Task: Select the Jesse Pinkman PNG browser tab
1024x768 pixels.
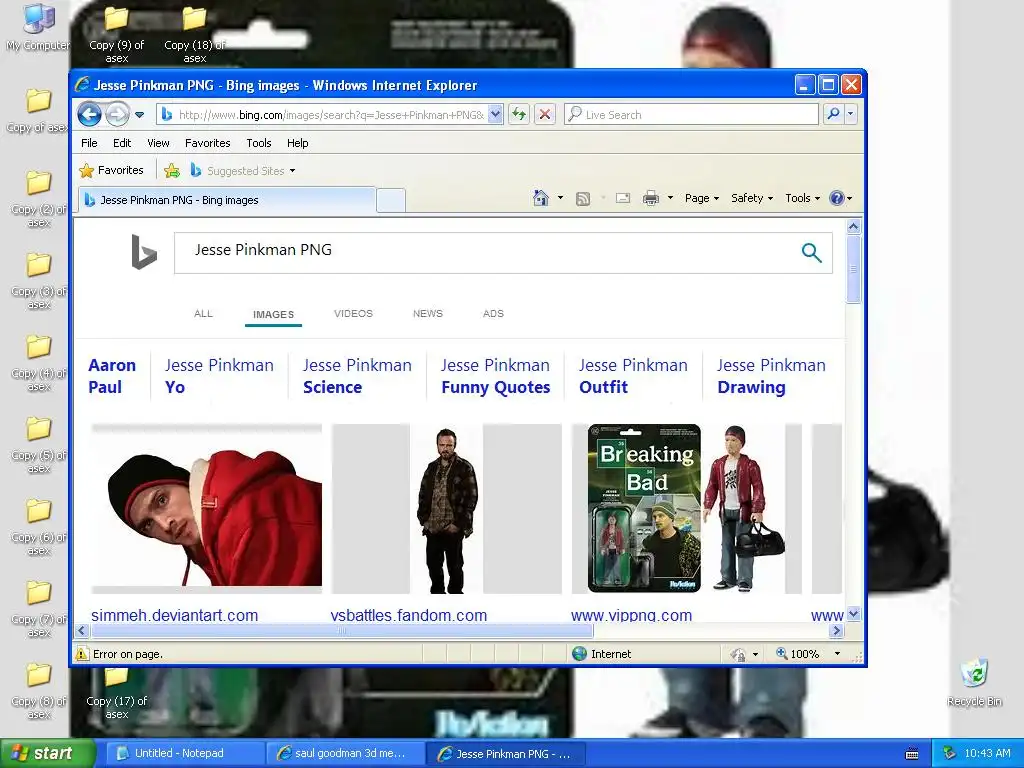Action: tap(227, 200)
